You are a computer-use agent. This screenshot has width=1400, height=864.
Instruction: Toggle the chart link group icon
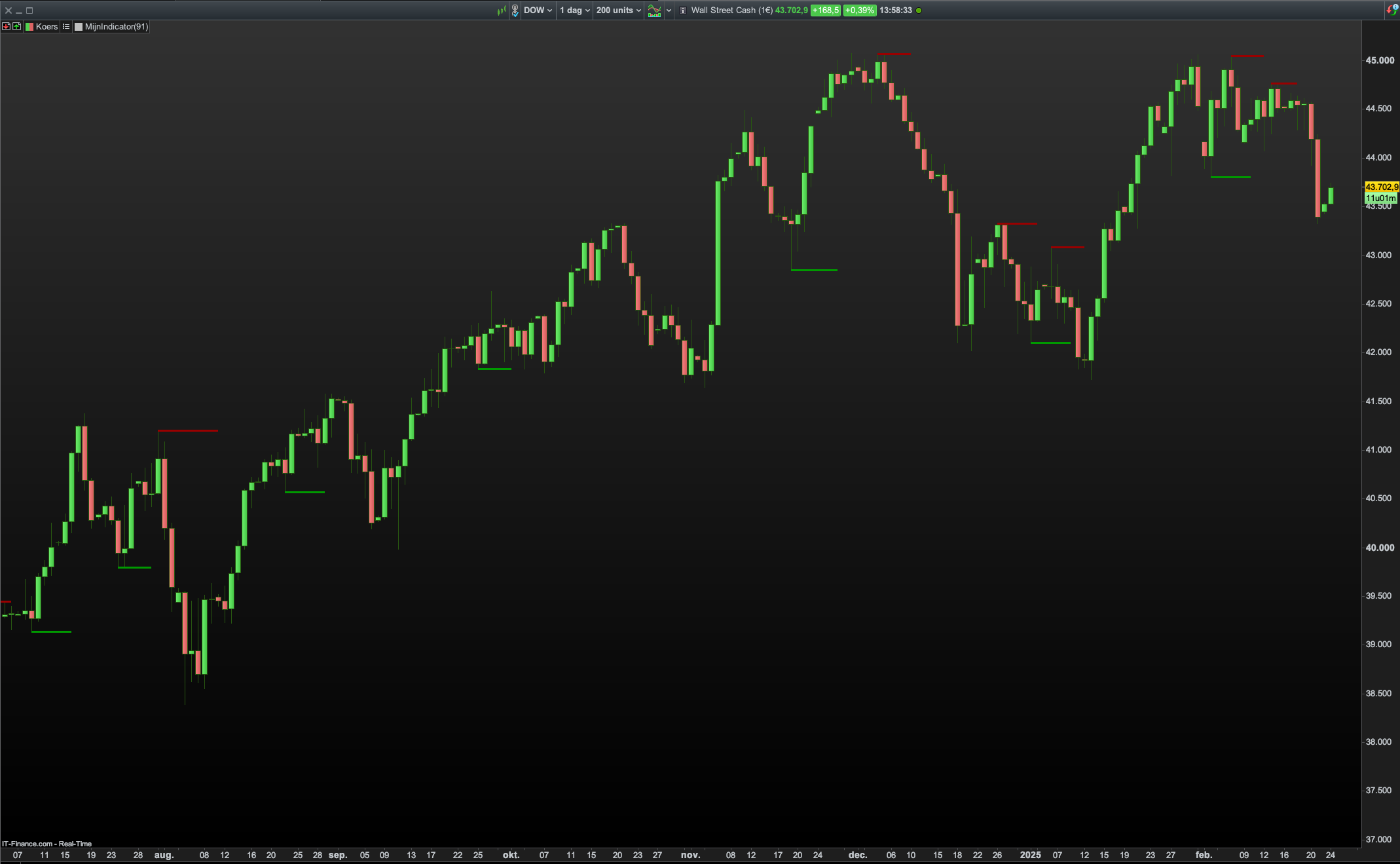point(515,10)
